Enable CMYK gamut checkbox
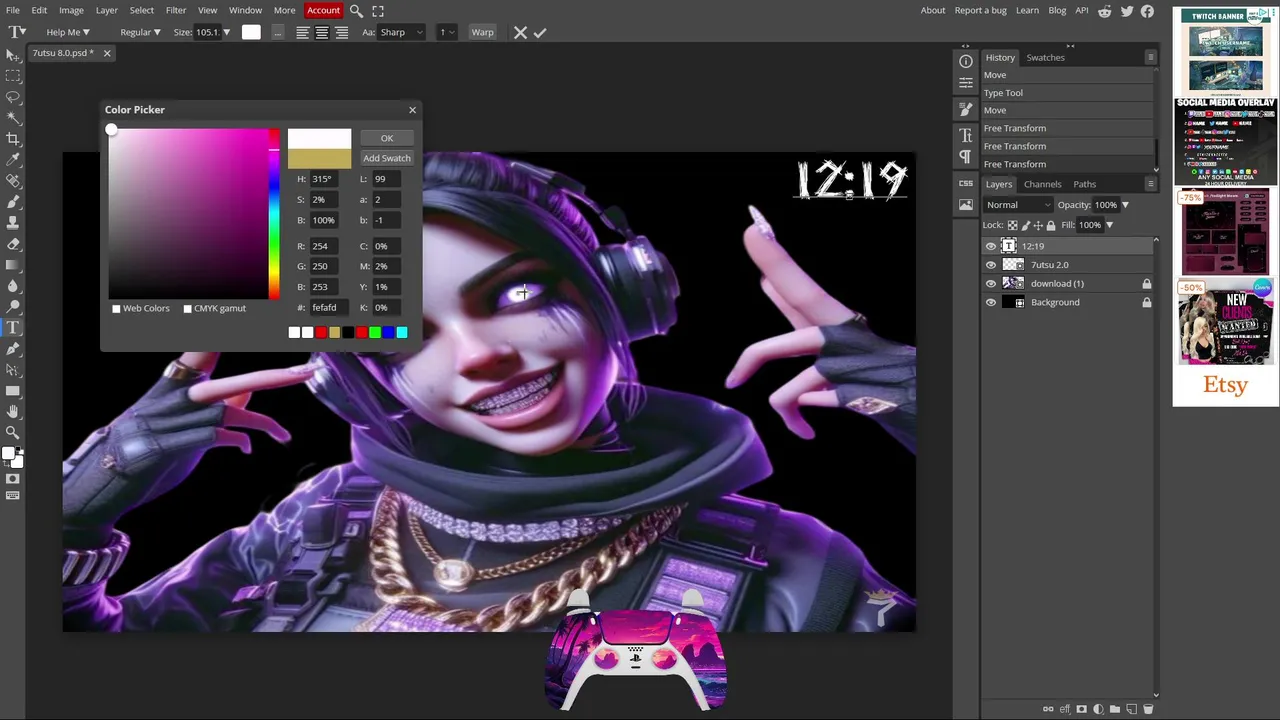1280x720 pixels. tap(187, 308)
